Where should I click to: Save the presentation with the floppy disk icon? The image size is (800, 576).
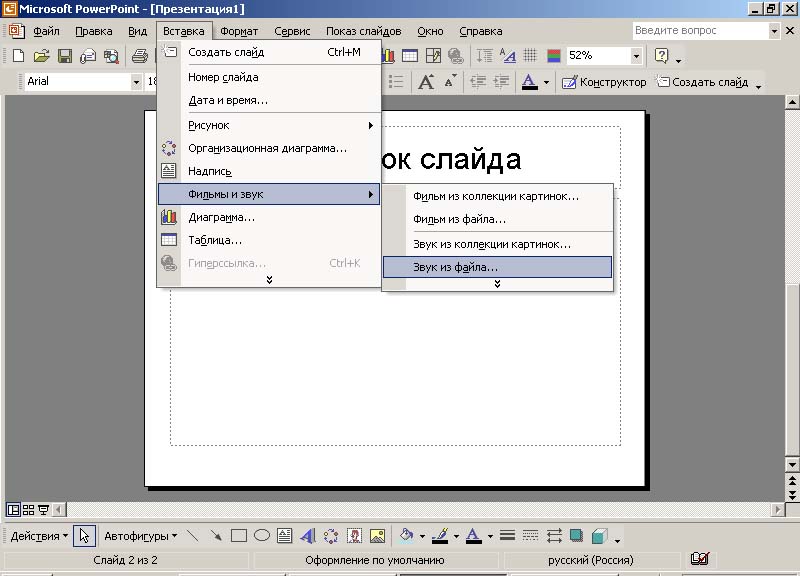point(65,56)
